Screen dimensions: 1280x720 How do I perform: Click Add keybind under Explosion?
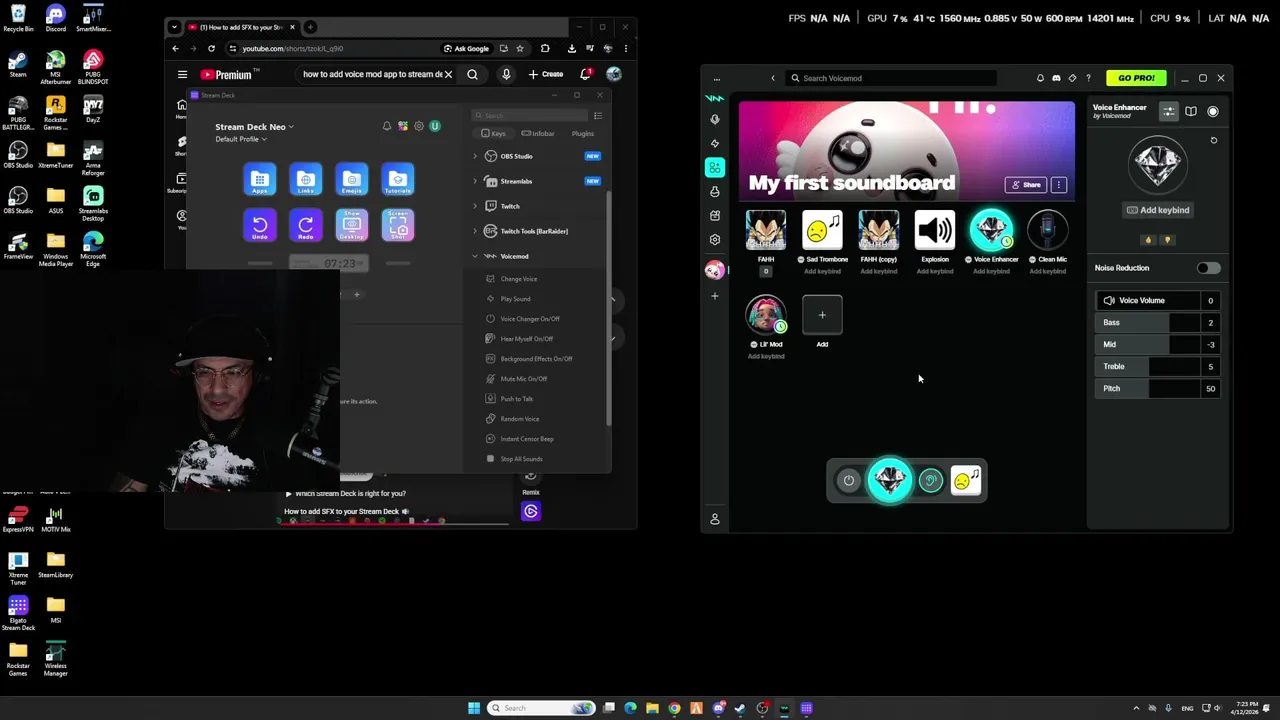click(935, 271)
